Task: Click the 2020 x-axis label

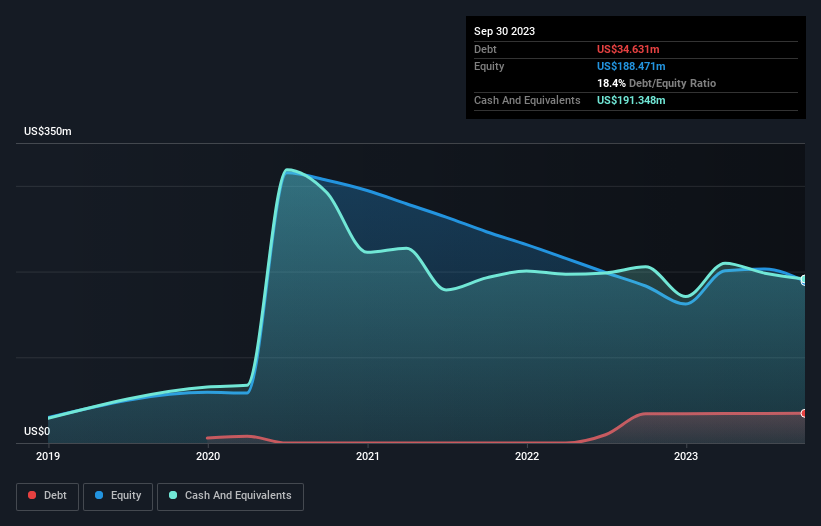Action: [208, 456]
